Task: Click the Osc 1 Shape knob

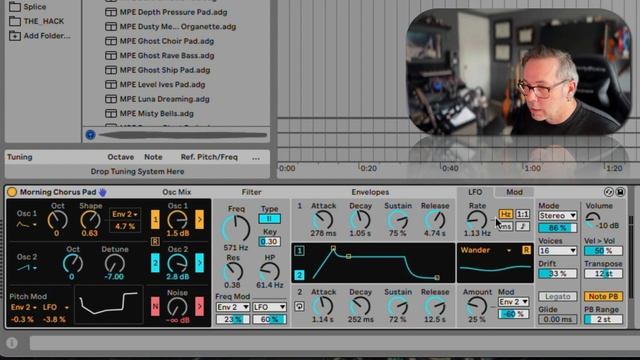Action: point(90,220)
